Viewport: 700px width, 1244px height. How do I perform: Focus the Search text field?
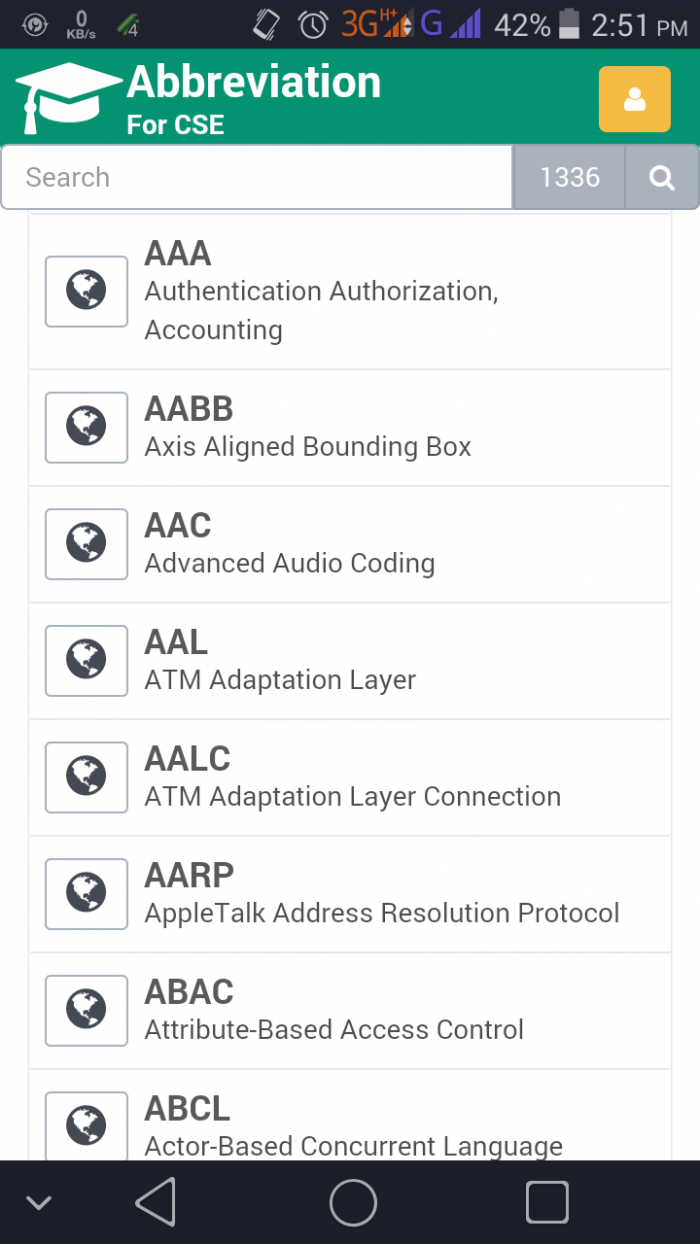point(257,178)
